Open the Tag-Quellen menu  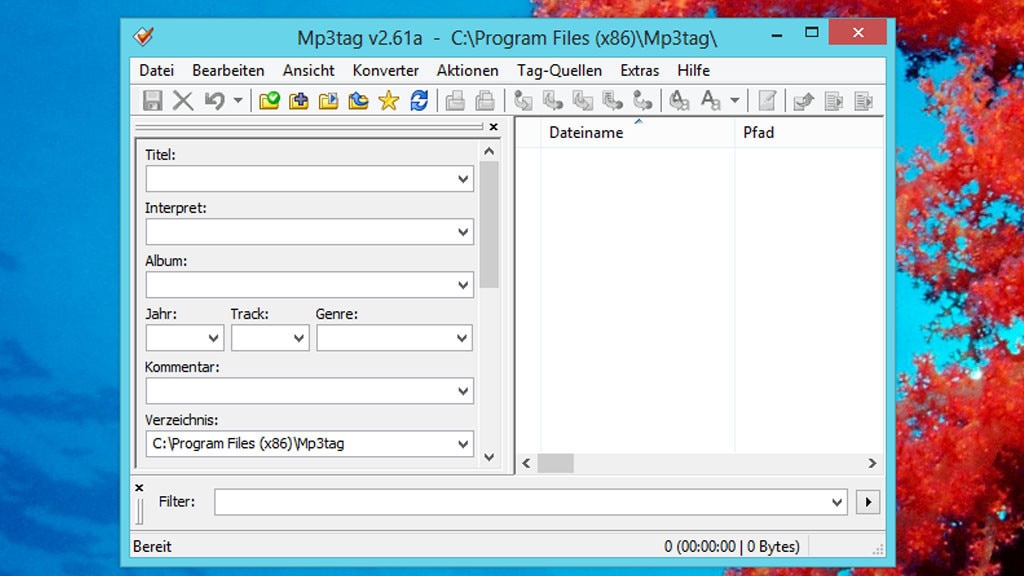point(558,70)
